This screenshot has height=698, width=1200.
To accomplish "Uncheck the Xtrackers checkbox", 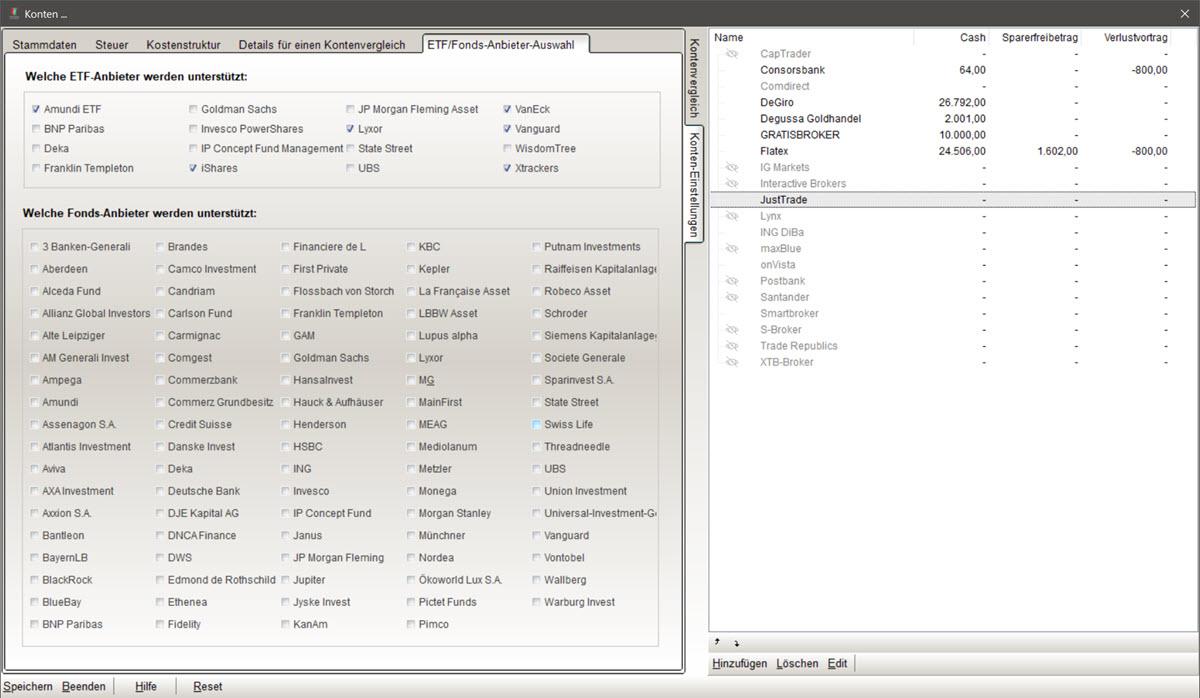I will pyautogui.click(x=508, y=169).
